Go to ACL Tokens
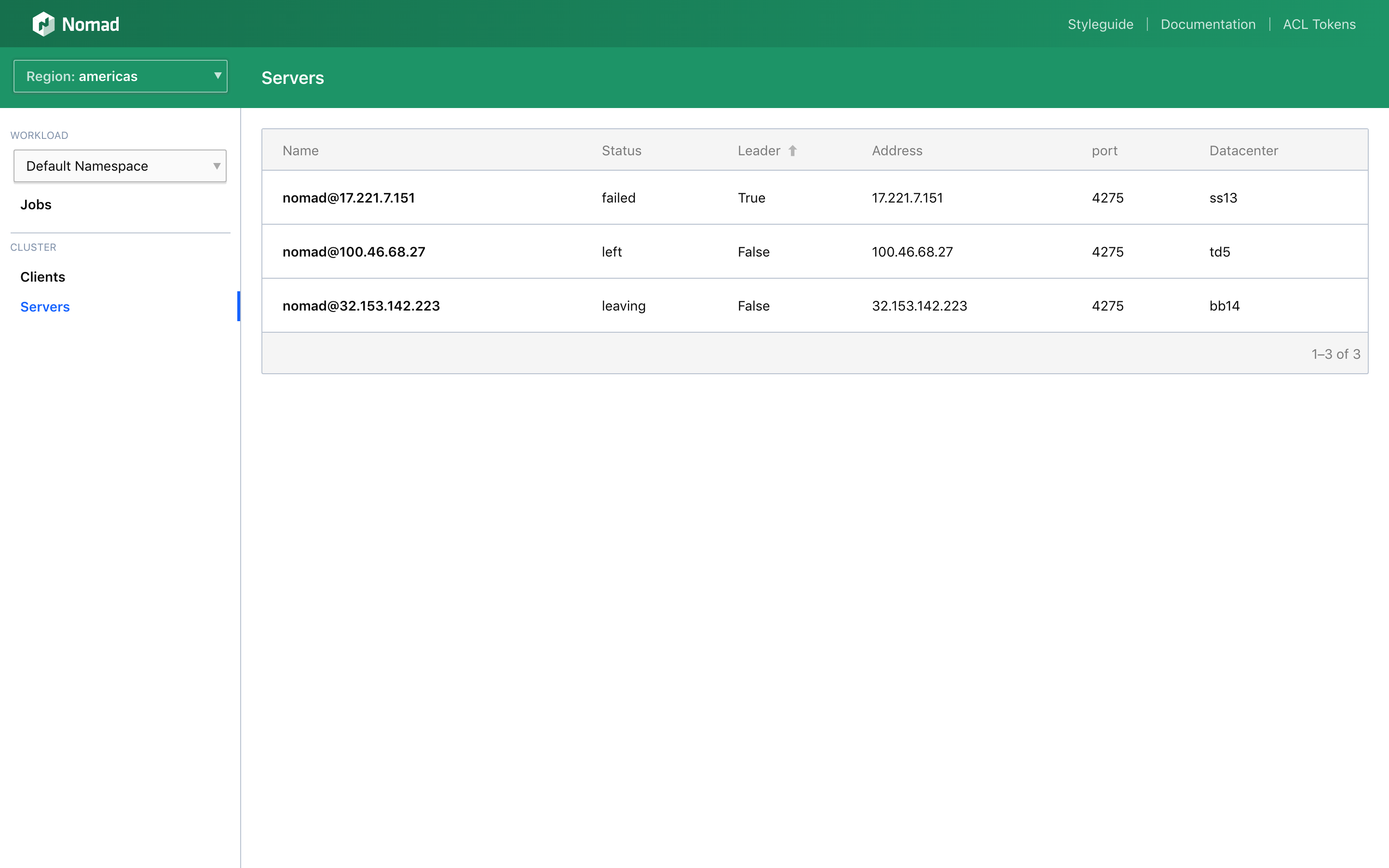The image size is (1389, 868). tap(1319, 24)
